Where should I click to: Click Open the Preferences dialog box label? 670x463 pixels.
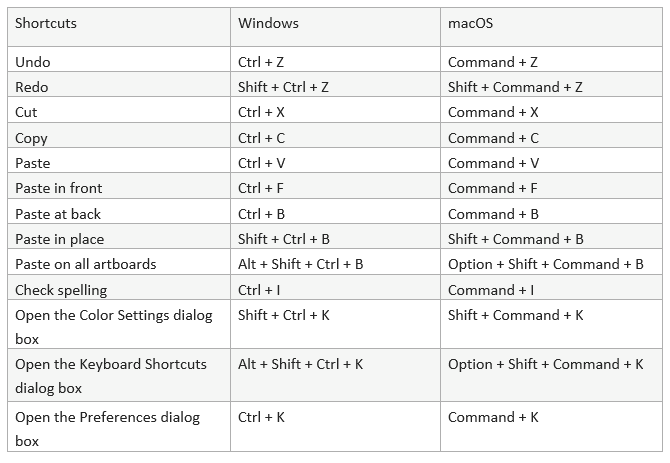click(107, 429)
